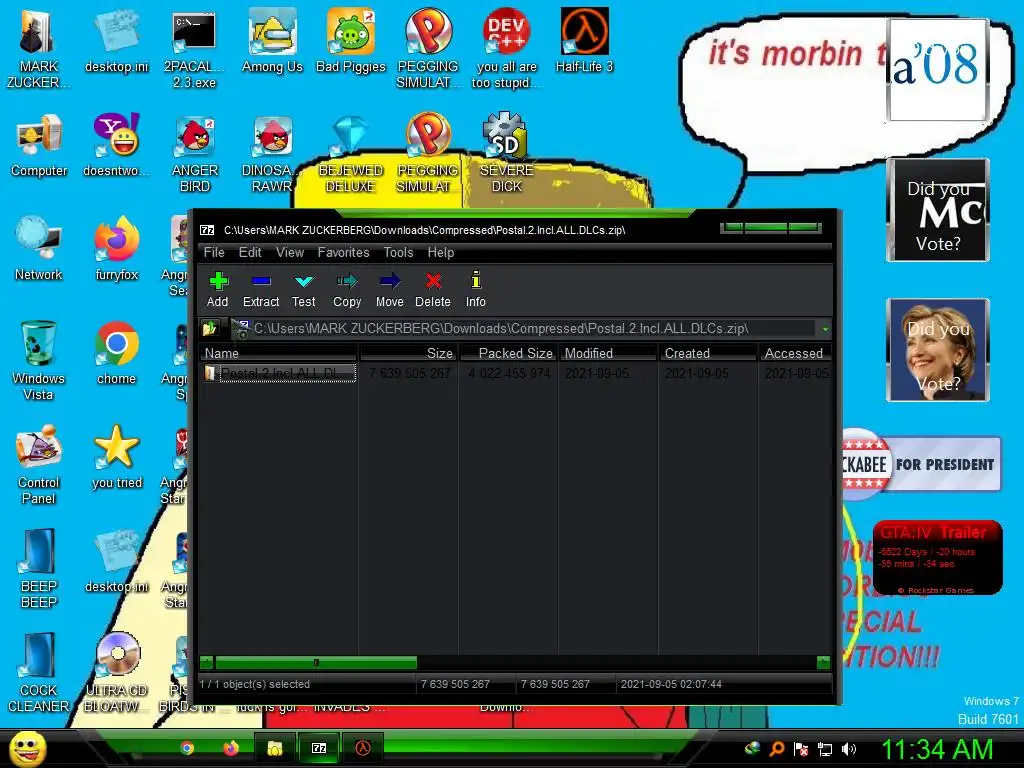Viewport: 1024px width, 768px height.
Task: Open SEVERE DICK desktop shortcut
Action: coord(506,153)
